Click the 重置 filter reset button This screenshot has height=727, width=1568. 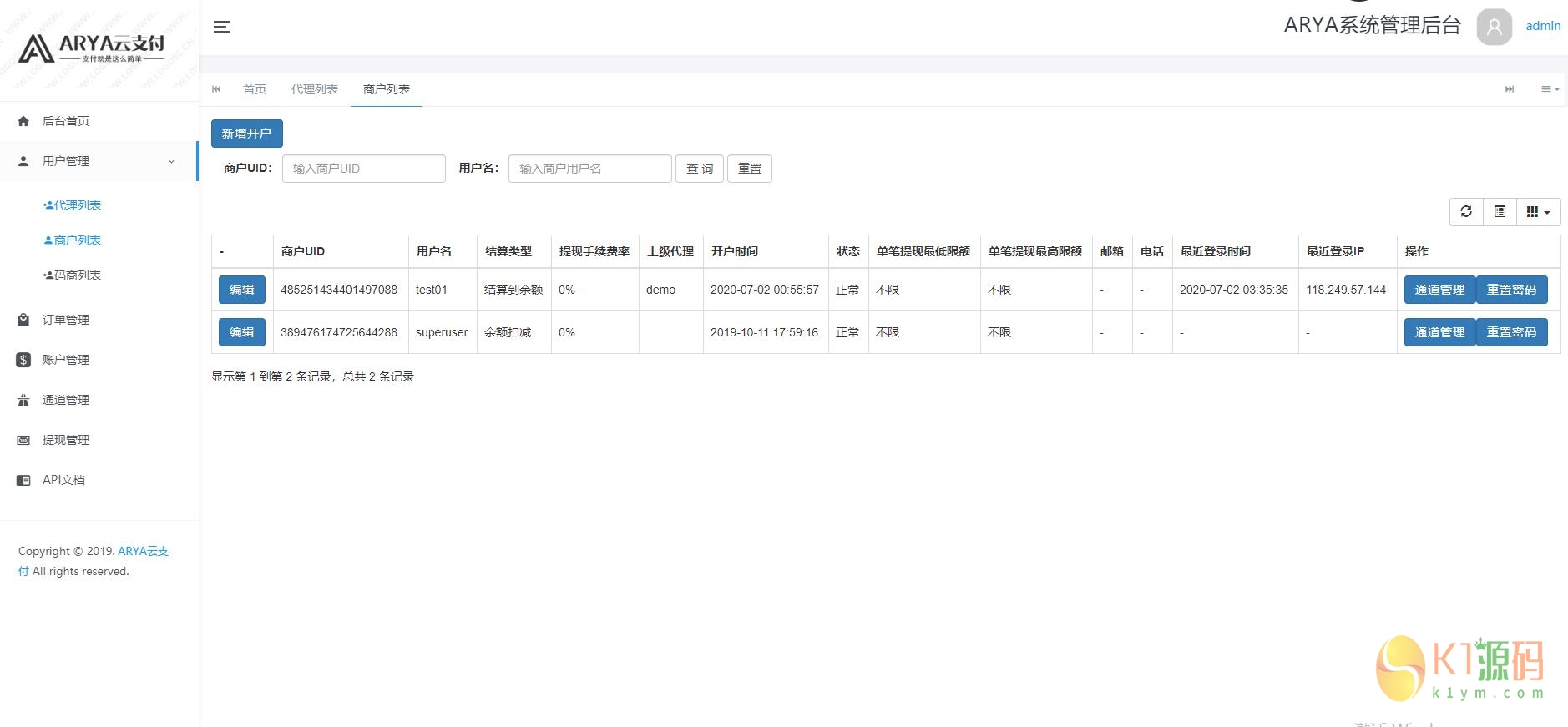(x=750, y=169)
